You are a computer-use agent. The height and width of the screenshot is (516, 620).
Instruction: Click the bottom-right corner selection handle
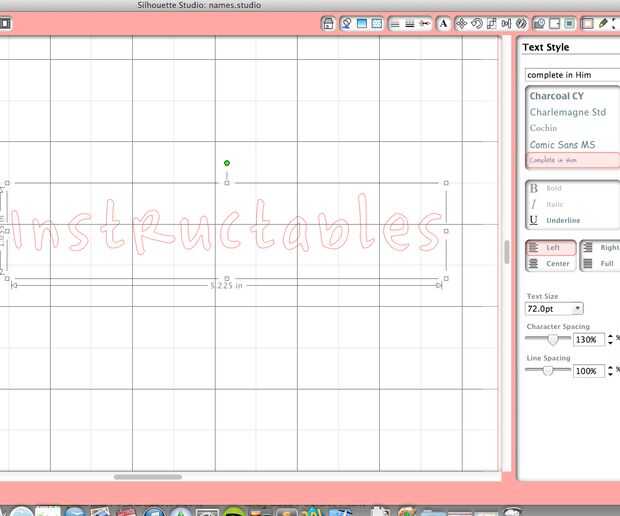pos(446,279)
